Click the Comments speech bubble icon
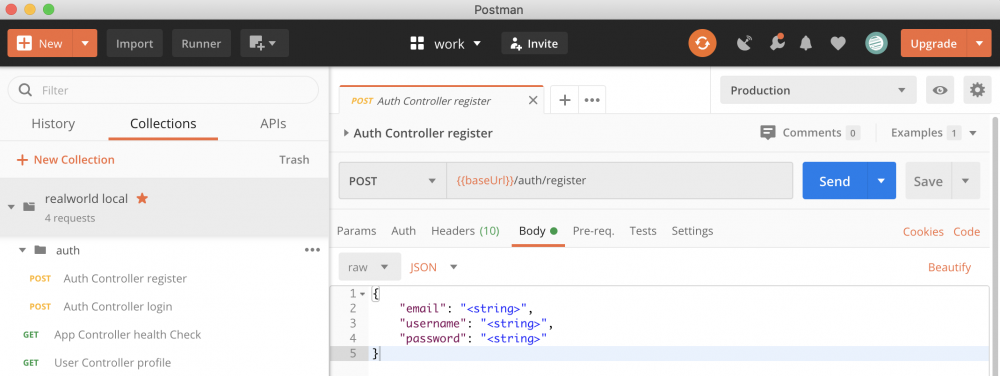1000x376 pixels. [x=768, y=133]
